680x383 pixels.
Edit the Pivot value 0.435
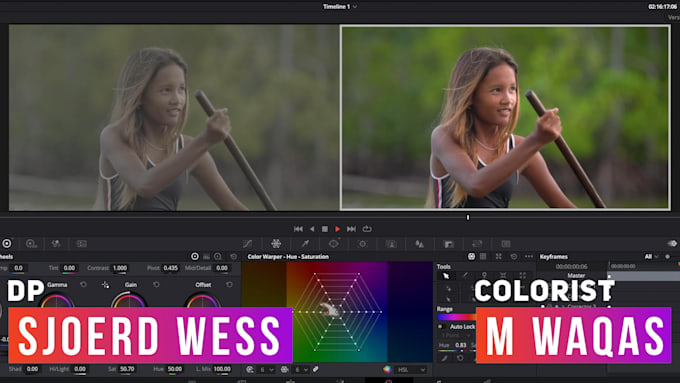pyautogui.click(x=170, y=268)
